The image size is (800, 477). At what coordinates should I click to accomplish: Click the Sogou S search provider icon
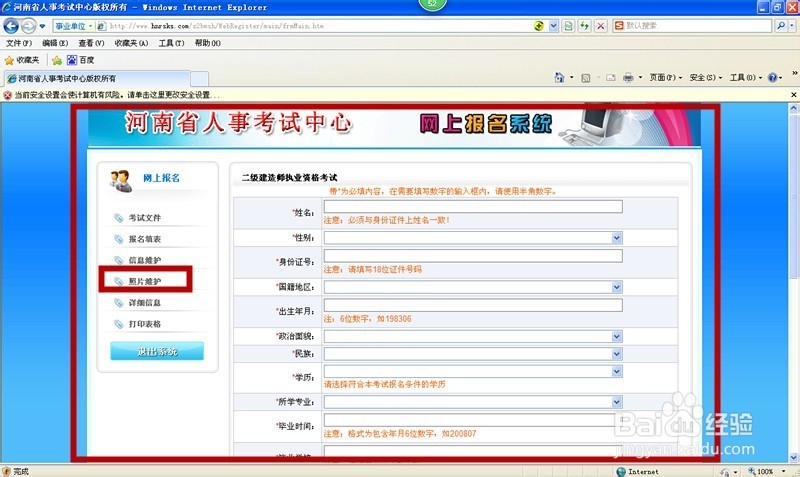pyautogui.click(x=619, y=26)
